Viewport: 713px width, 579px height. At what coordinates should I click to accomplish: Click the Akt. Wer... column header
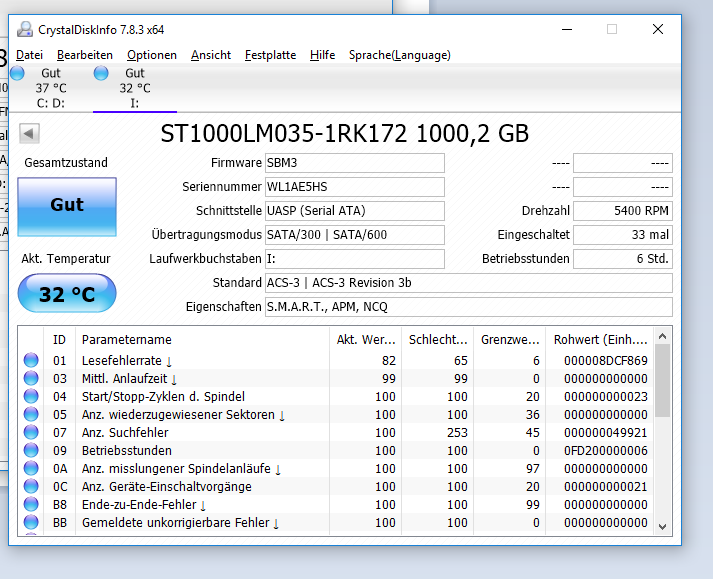point(366,340)
